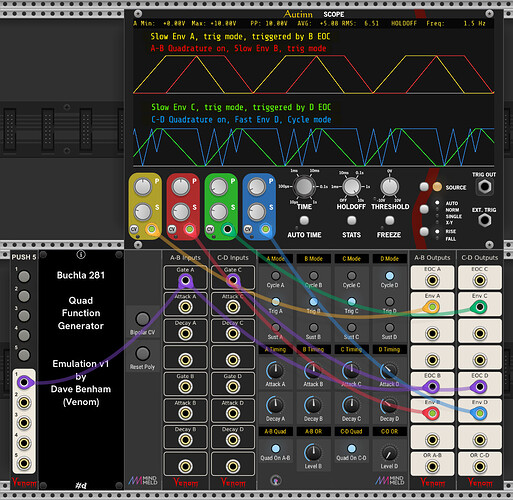This screenshot has height=500, width=513.
Task: Click the Level D knob
Action: point(389,453)
